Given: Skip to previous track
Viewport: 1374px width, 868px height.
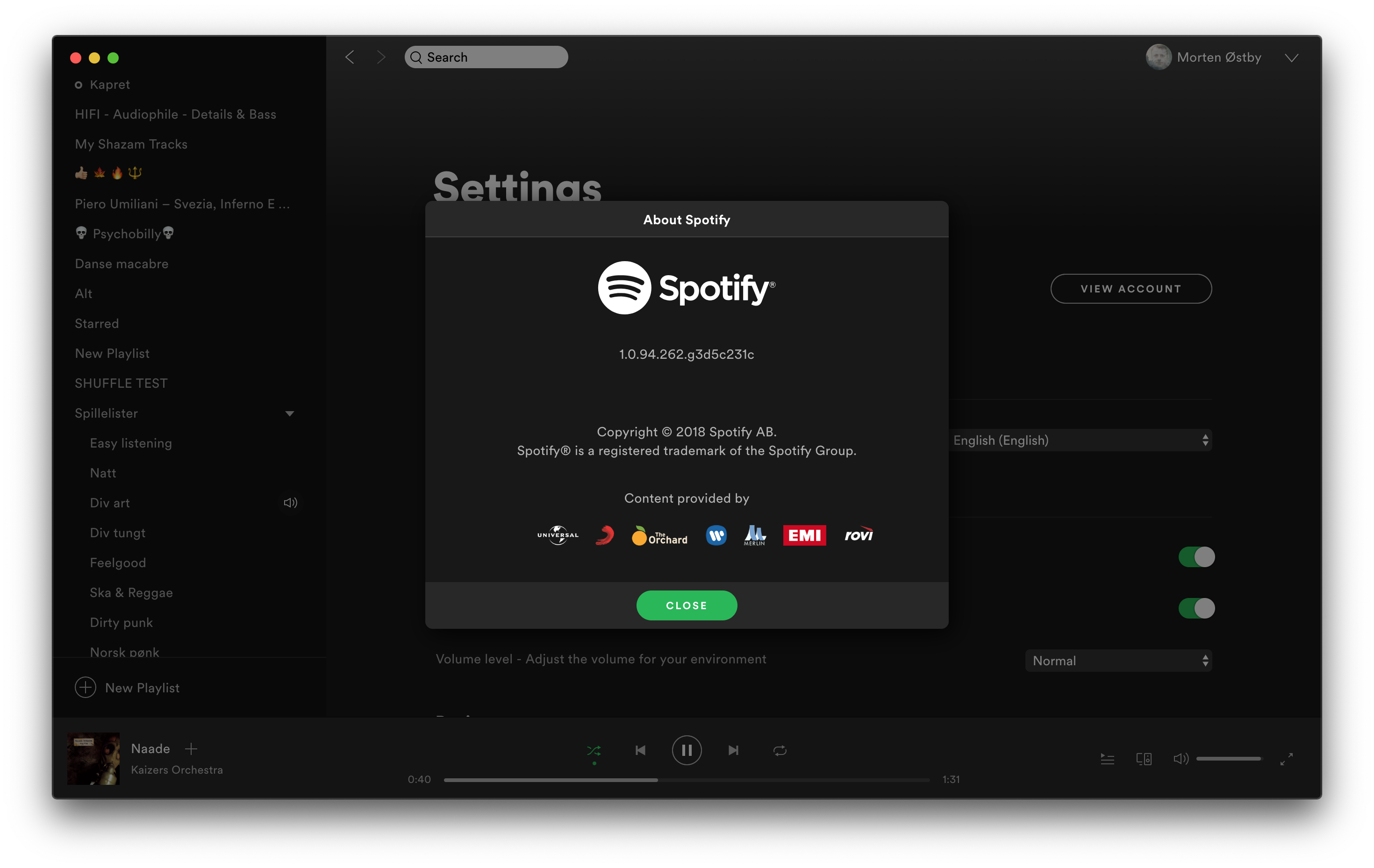Looking at the screenshot, I should [640, 751].
